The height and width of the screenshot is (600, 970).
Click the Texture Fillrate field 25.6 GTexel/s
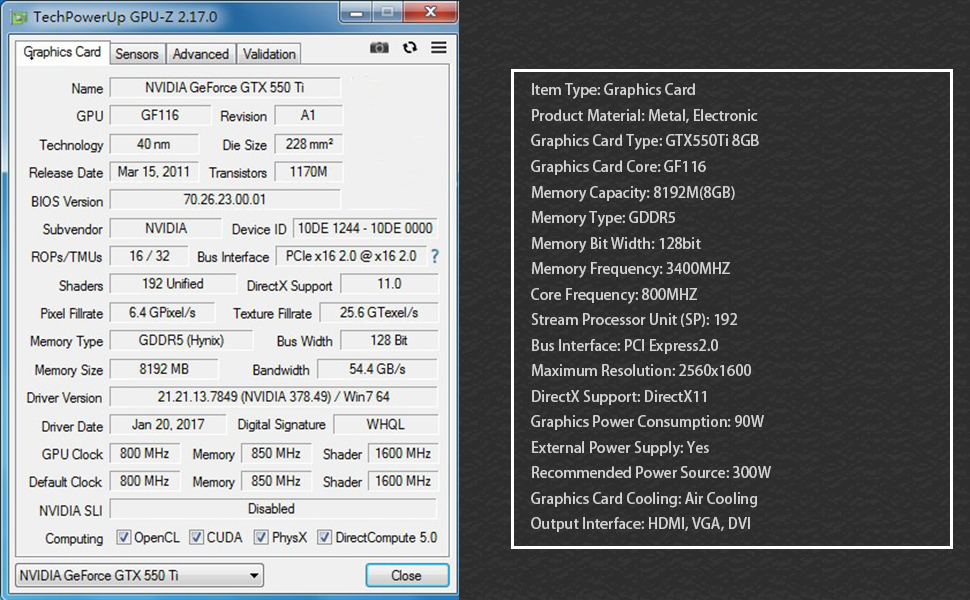point(379,312)
